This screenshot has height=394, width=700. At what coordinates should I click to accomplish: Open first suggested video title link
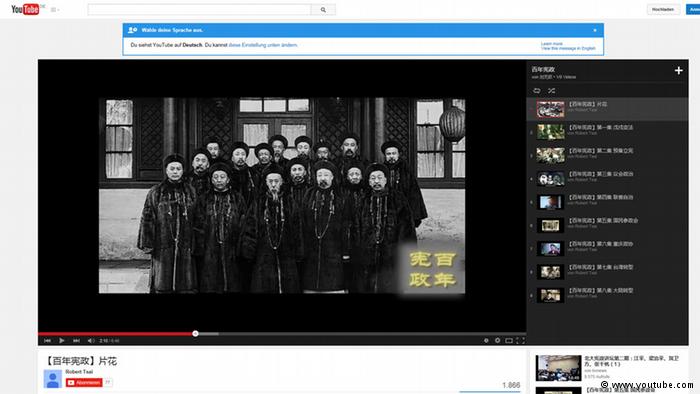tap(631, 361)
